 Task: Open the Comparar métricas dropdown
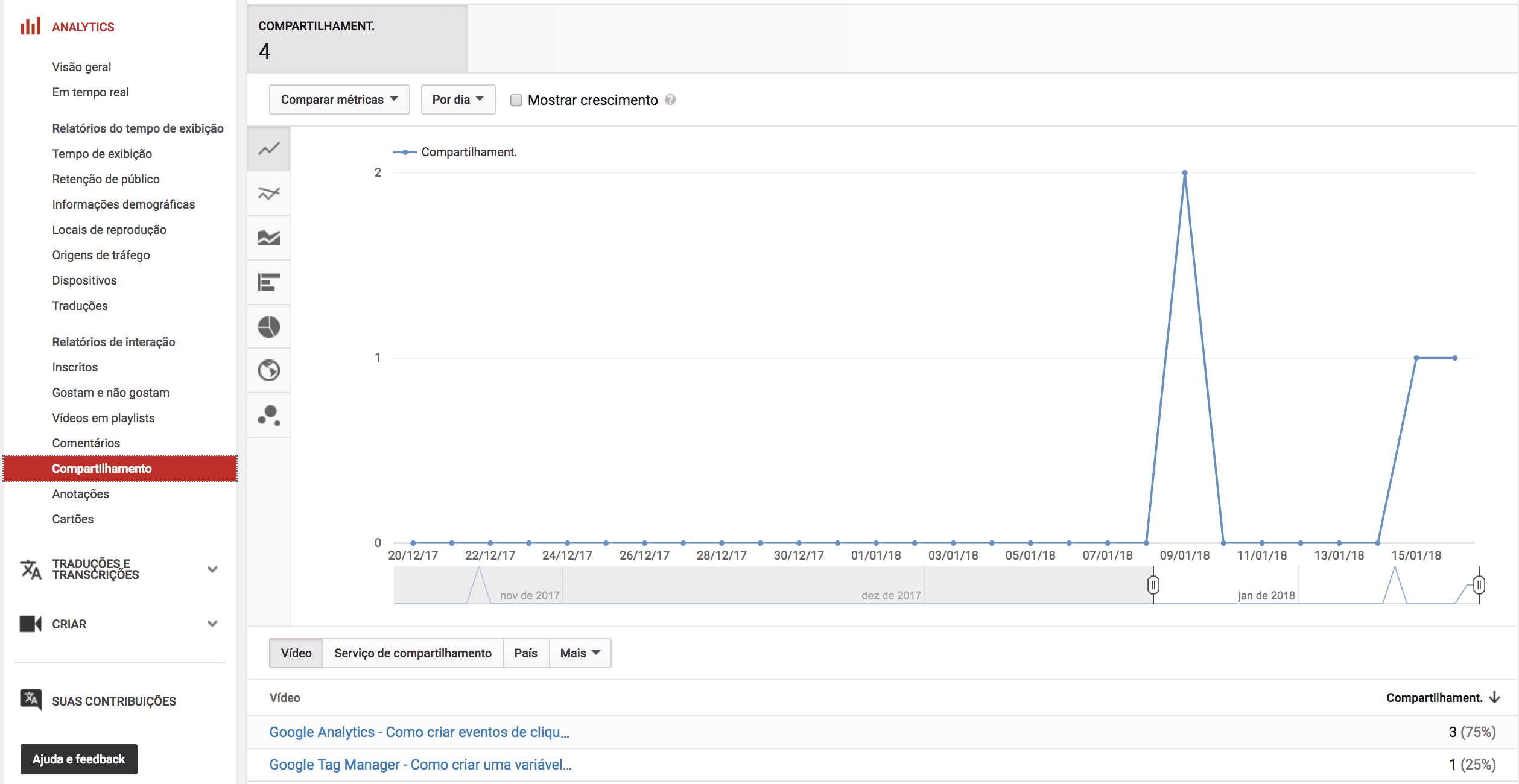338,100
